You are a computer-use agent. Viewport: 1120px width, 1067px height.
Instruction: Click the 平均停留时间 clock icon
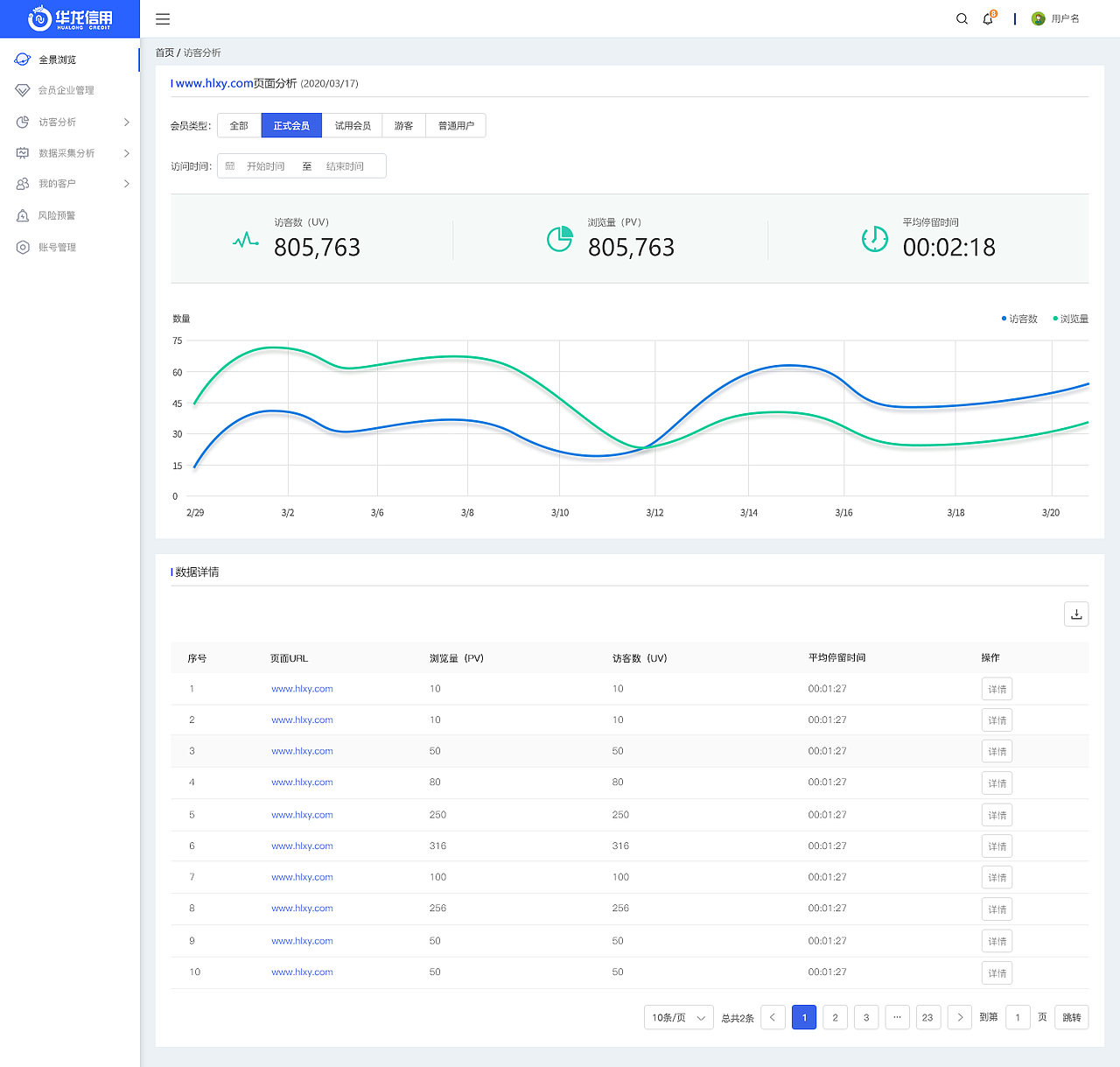click(875, 238)
